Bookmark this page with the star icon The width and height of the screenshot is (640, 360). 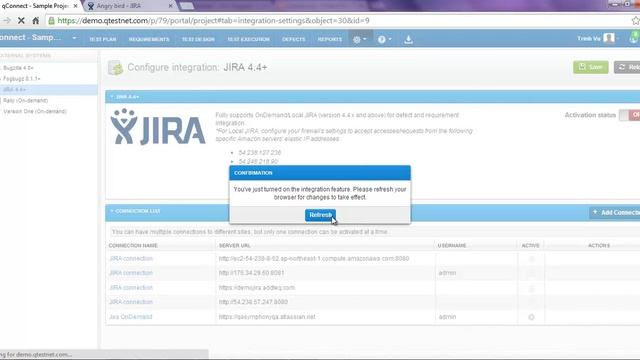(x=636, y=20)
